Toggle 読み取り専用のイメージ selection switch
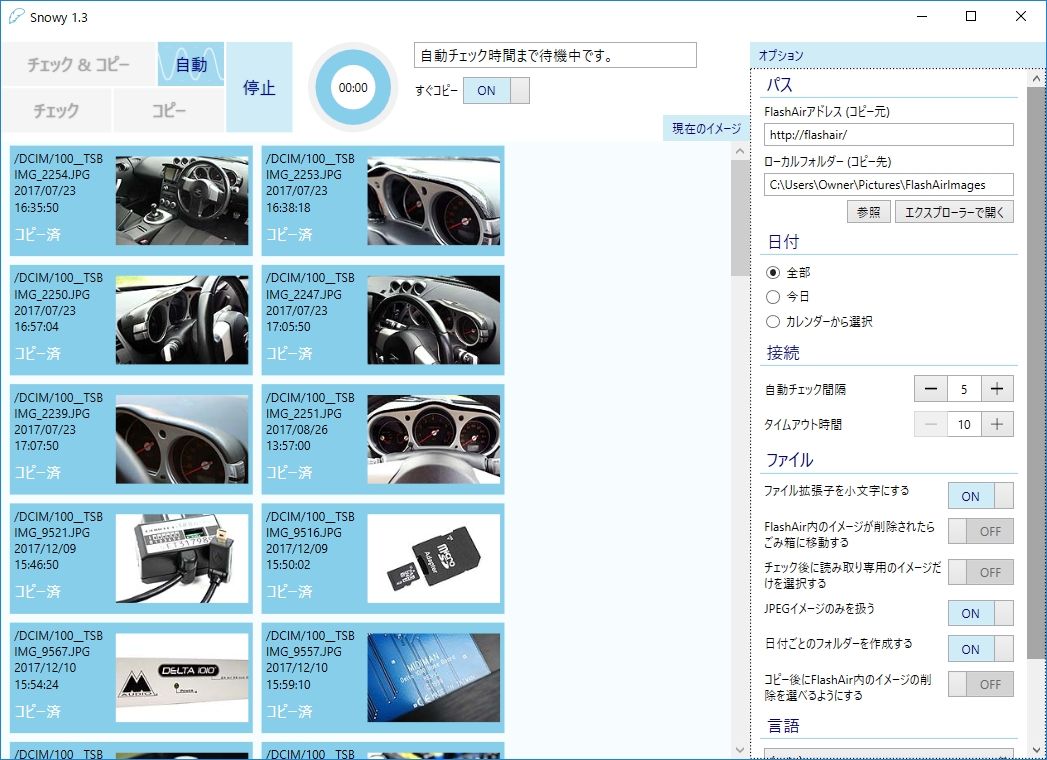 coord(981,572)
